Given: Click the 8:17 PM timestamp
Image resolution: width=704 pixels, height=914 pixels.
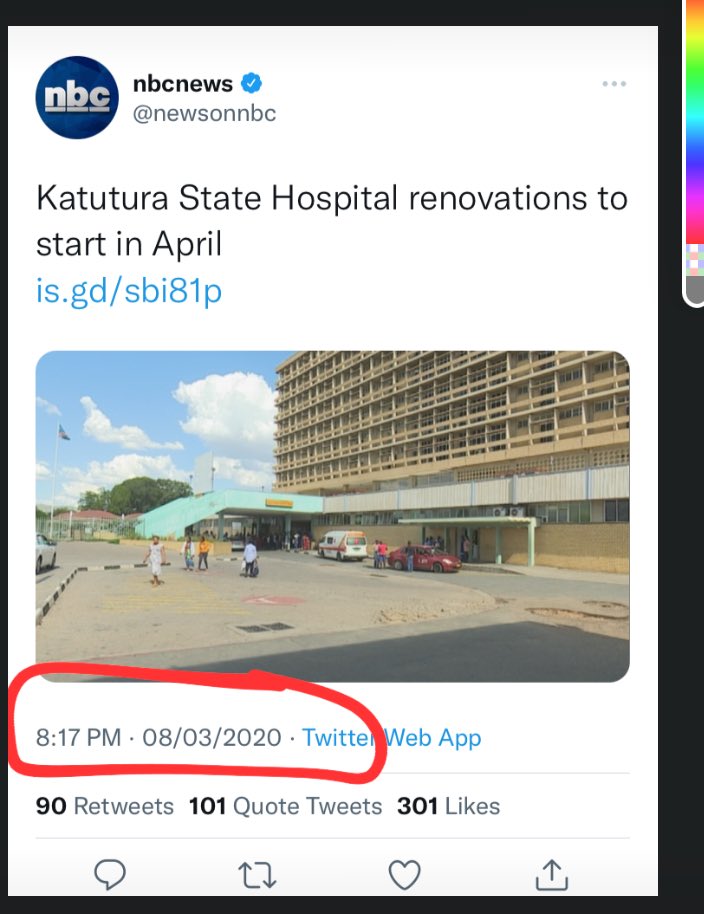Looking at the screenshot, I should (x=79, y=737).
